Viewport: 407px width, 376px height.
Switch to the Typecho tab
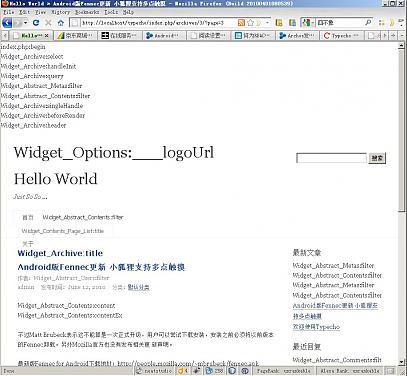342,35
